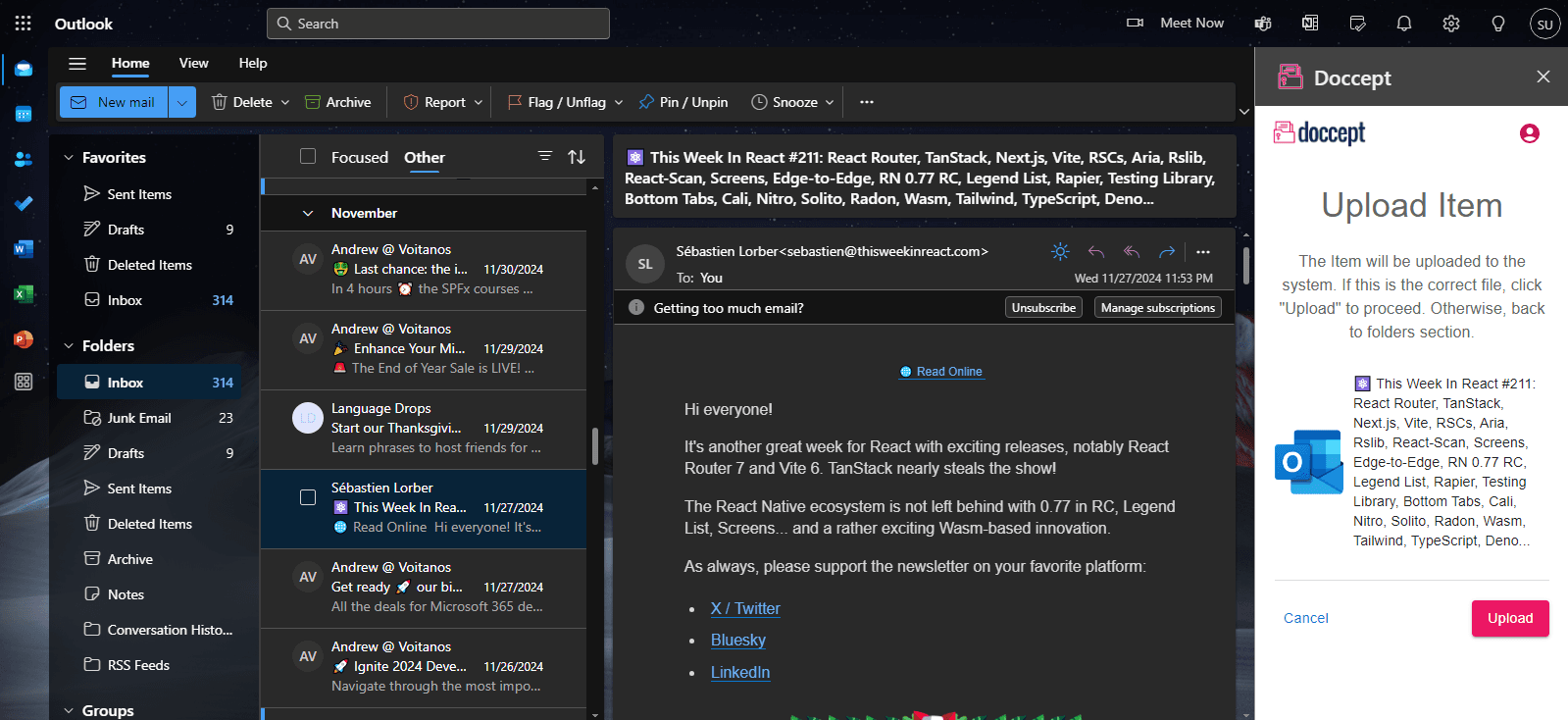Viewport: 1568px width, 720px height.
Task: Open RSS Feeds folder
Action: point(150,665)
